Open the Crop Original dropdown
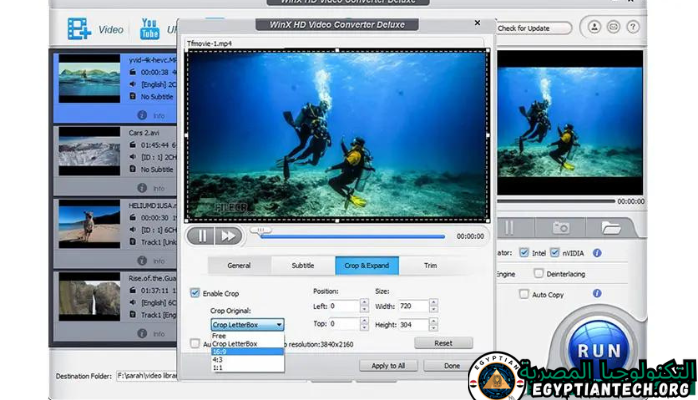Image resolution: width=698 pixels, height=400 pixels. click(x=247, y=324)
